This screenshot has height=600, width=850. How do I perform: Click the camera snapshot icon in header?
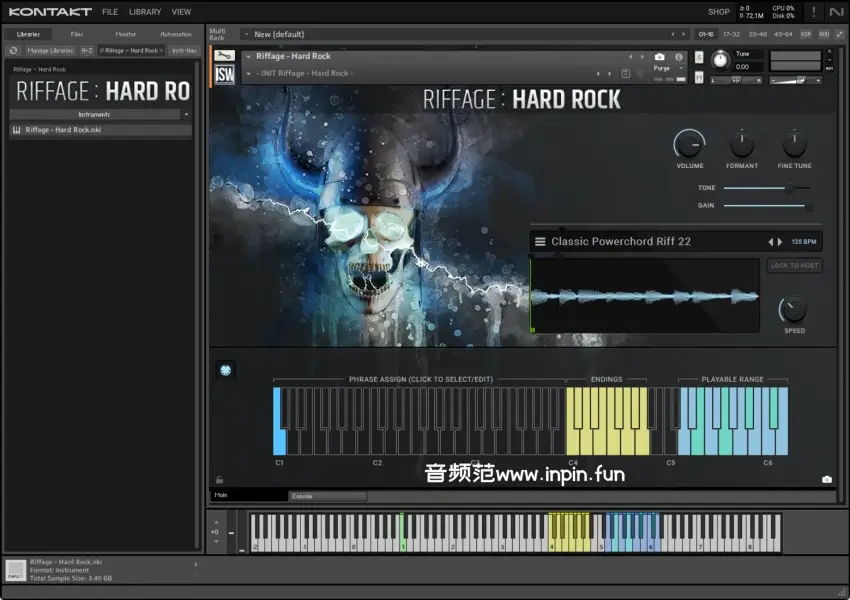659,57
